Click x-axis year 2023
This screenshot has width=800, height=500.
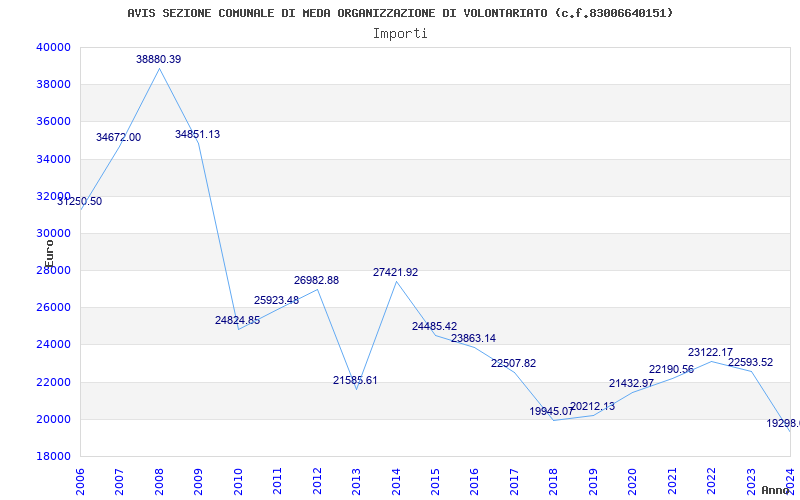(751, 481)
